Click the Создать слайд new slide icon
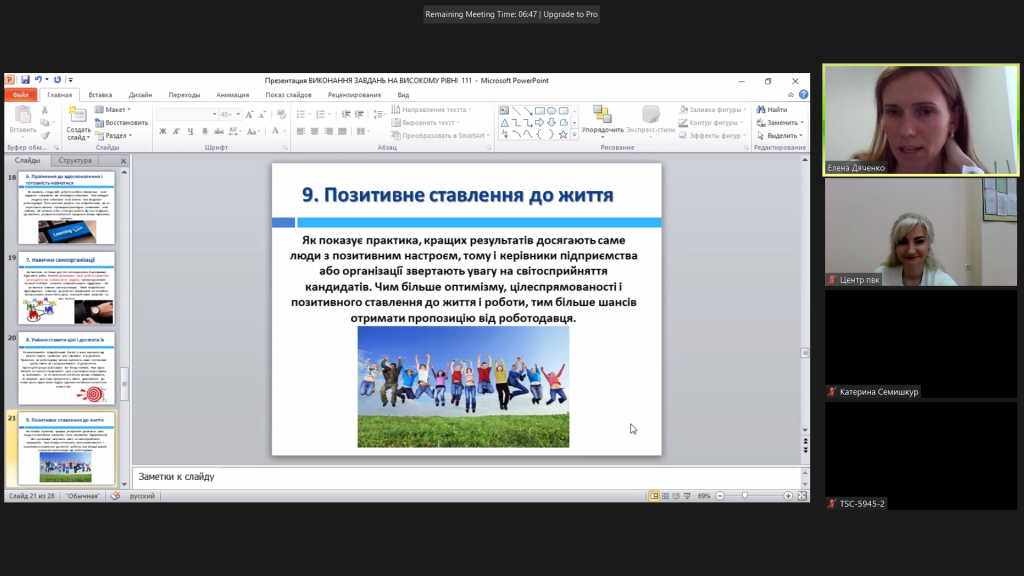 tap(78, 115)
